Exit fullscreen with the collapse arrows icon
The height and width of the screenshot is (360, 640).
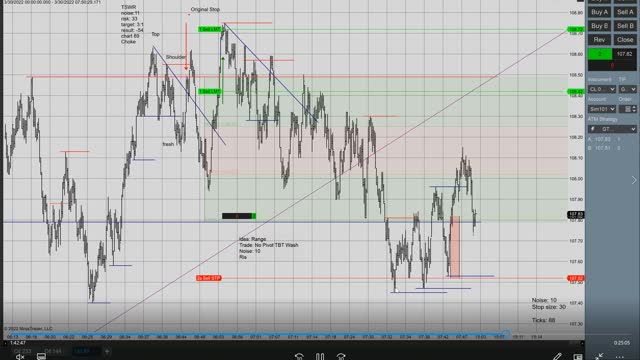pyautogui.click(x=599, y=357)
